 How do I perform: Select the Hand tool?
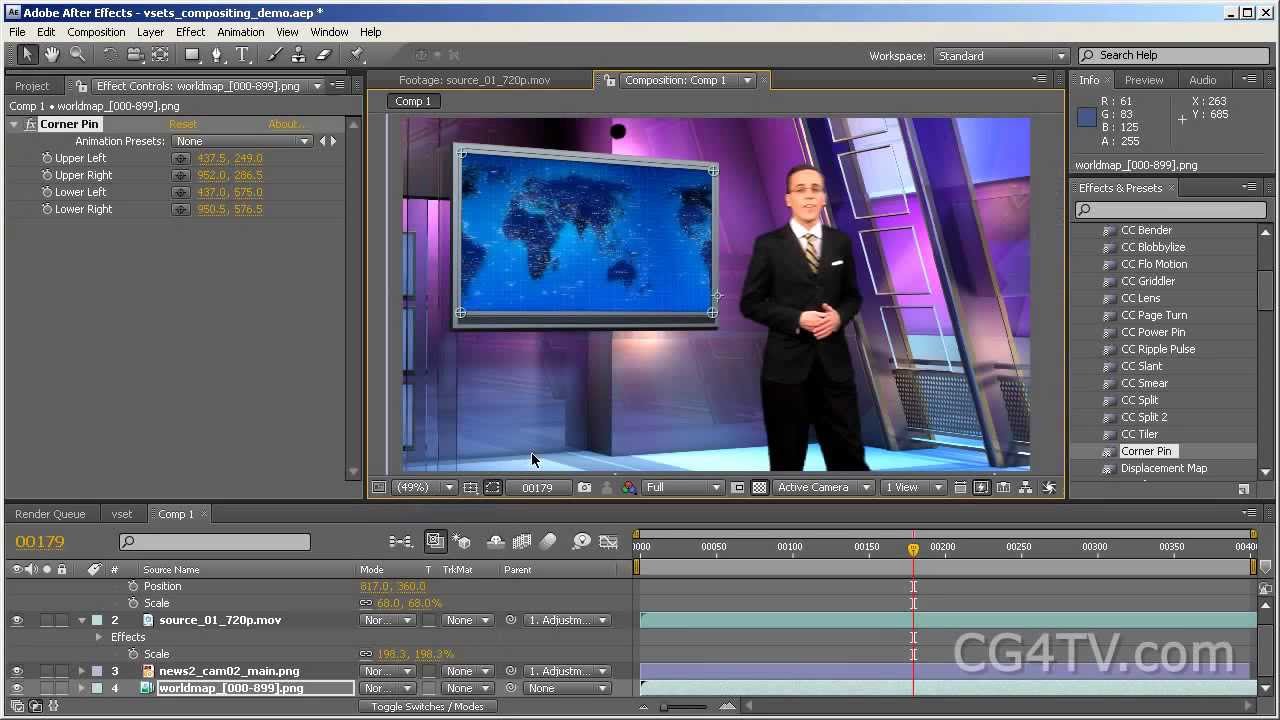point(51,55)
